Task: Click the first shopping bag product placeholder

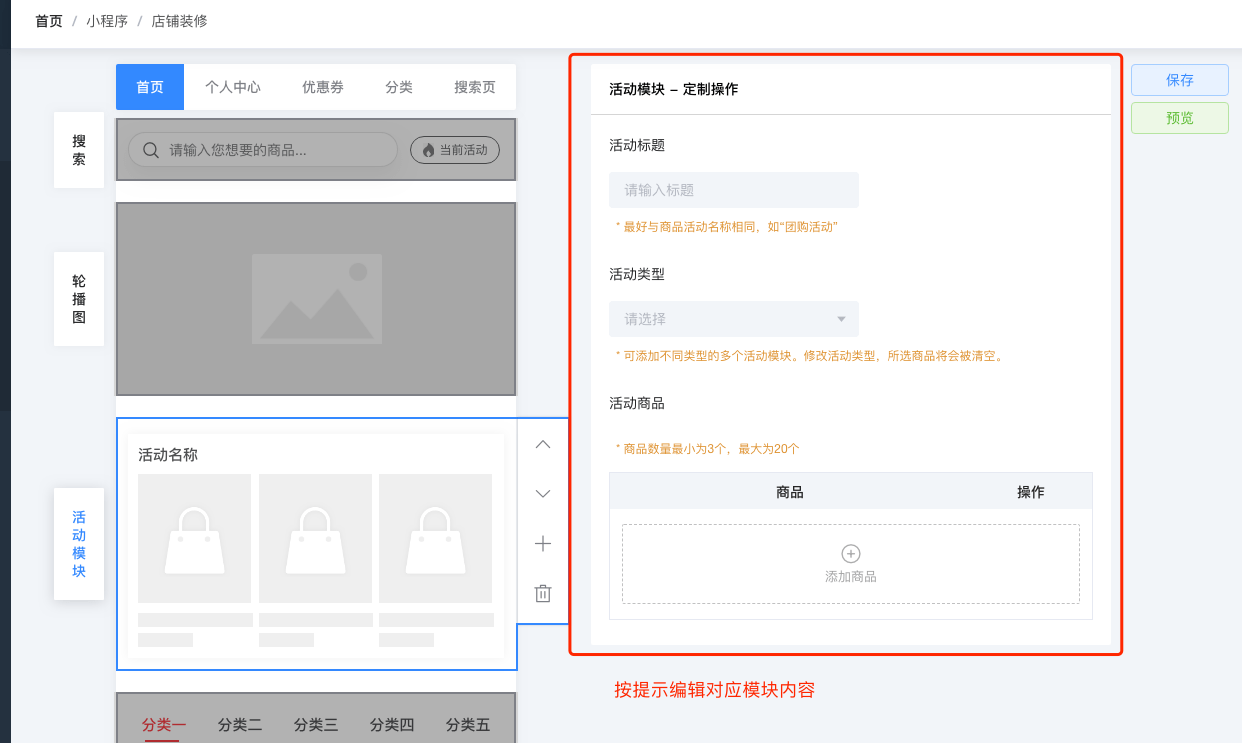Action: 194,539
